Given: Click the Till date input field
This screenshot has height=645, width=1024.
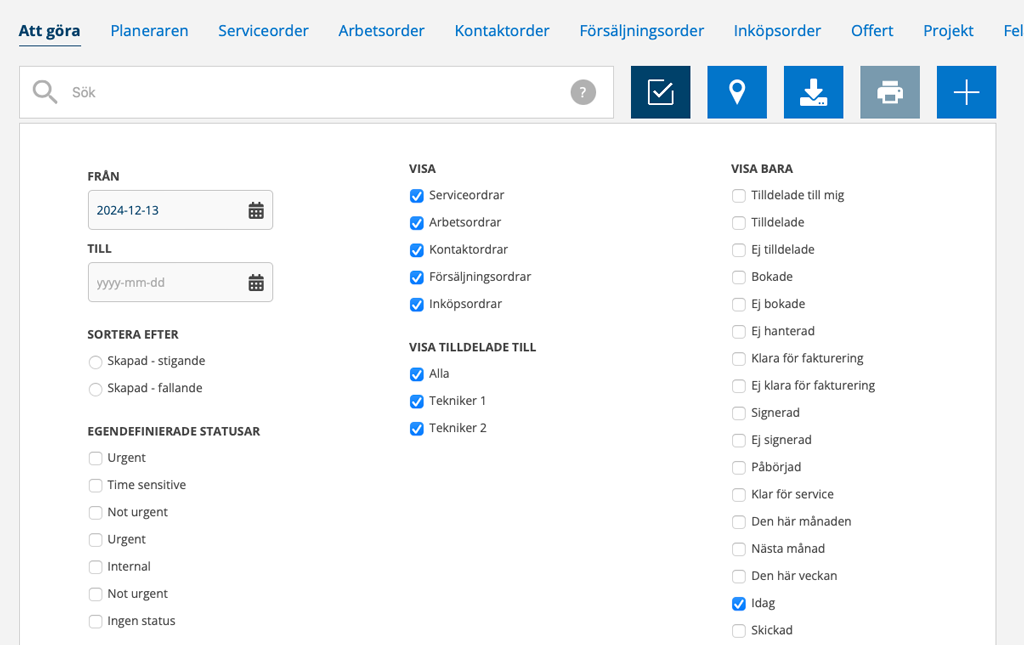Looking at the screenshot, I should [165, 283].
